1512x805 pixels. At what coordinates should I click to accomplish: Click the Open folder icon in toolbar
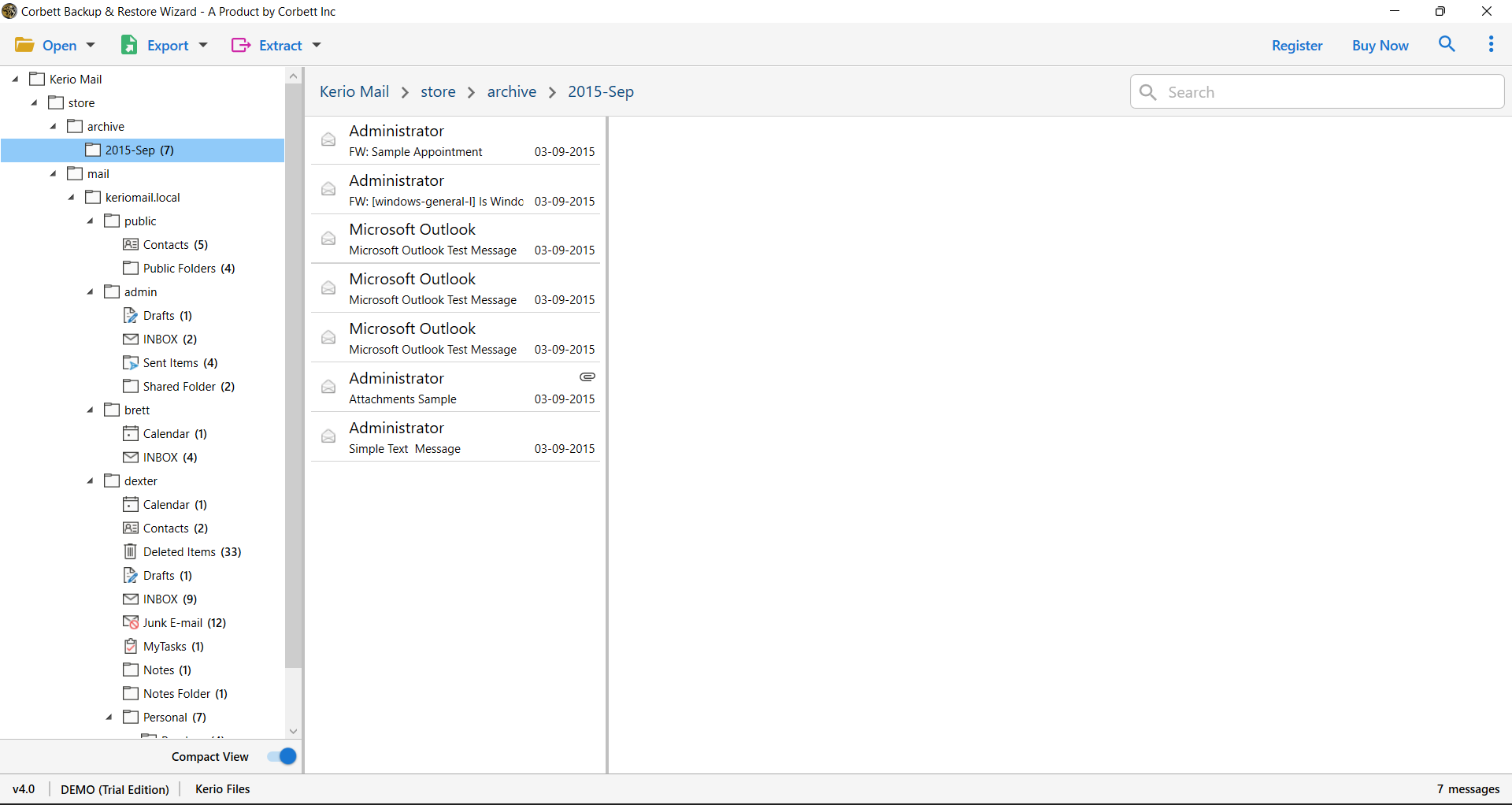(x=24, y=45)
